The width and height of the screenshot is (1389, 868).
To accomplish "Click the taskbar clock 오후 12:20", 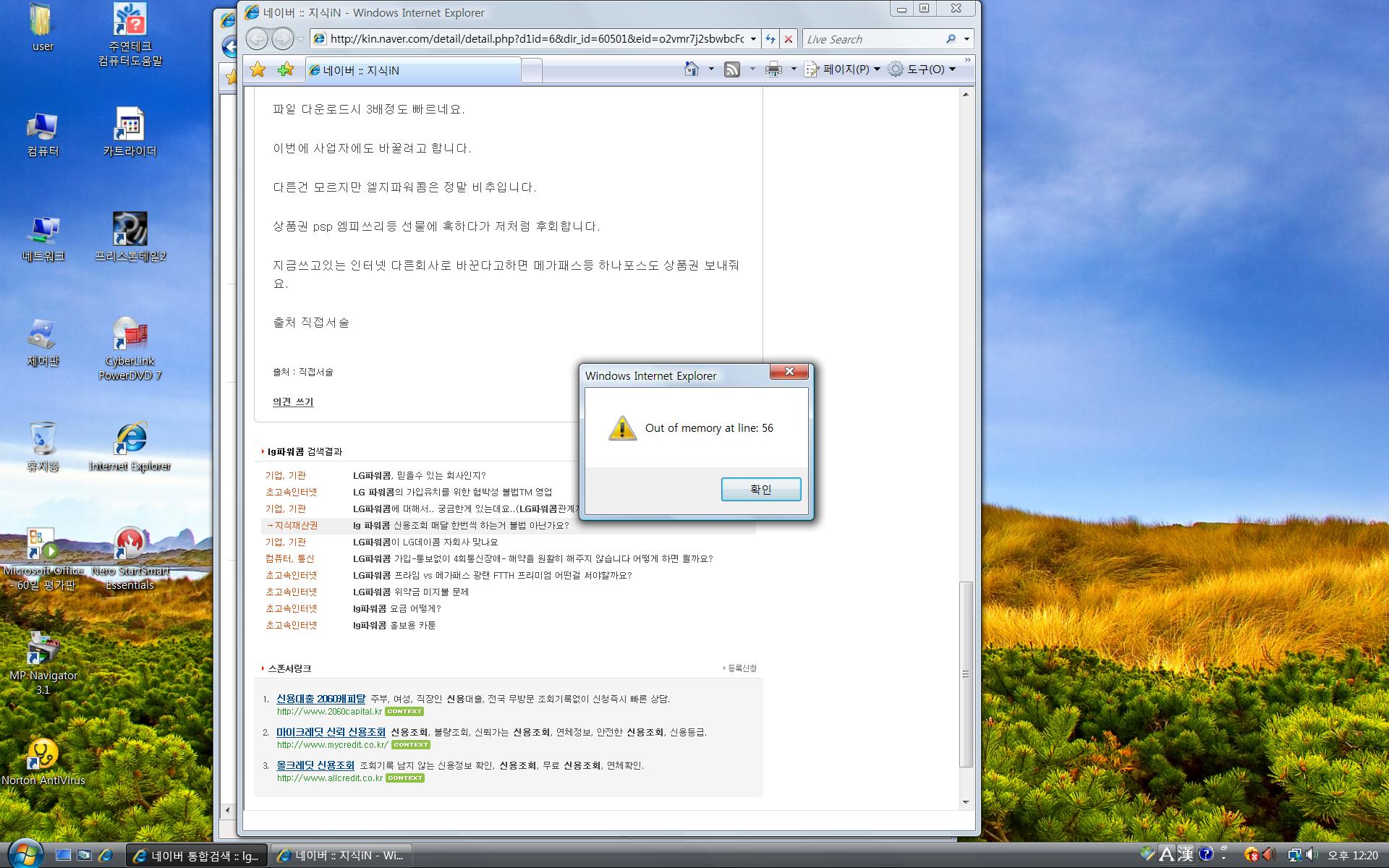I will click(1352, 855).
